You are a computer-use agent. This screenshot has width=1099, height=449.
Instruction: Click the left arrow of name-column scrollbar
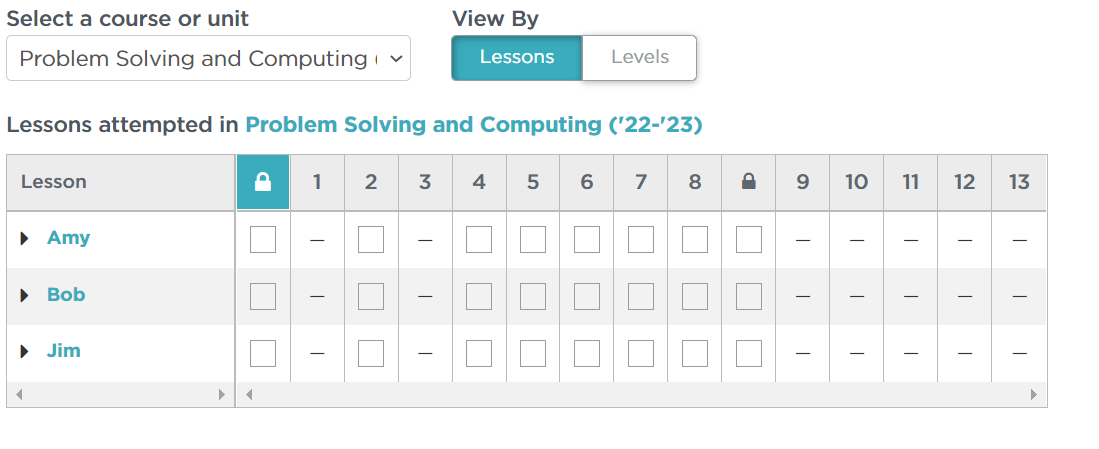pos(19,394)
